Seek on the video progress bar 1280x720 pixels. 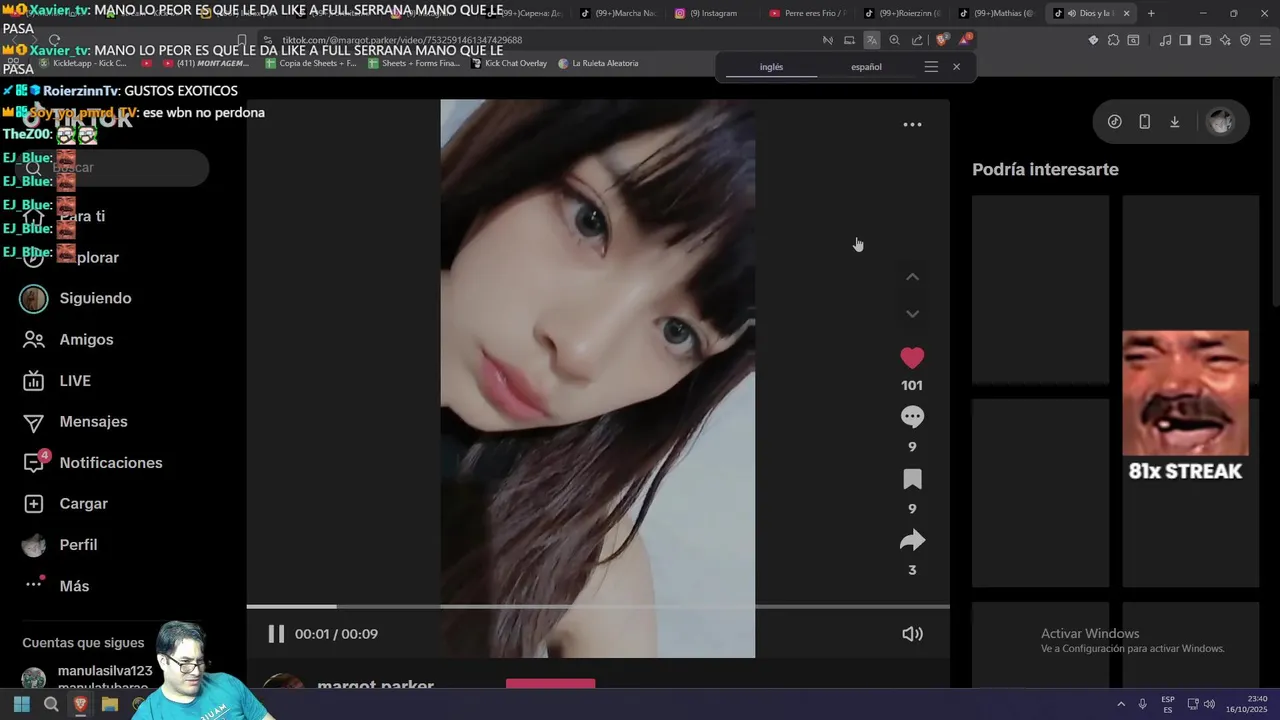pos(598,606)
